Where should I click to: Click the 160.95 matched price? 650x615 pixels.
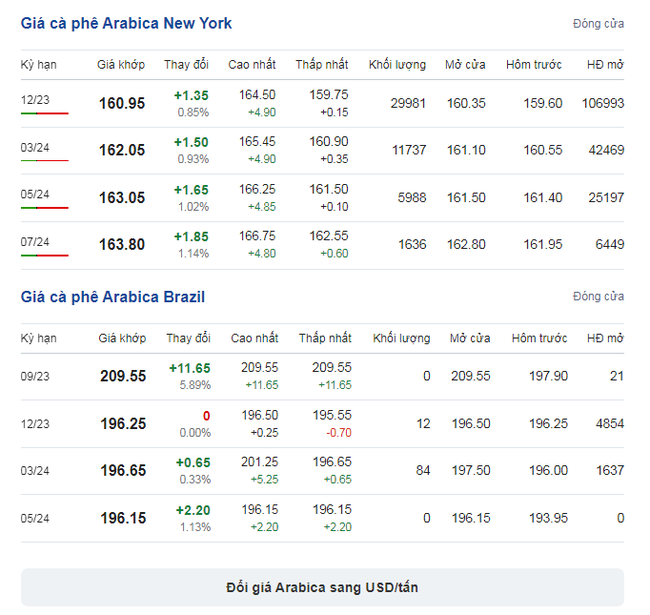click(x=122, y=103)
